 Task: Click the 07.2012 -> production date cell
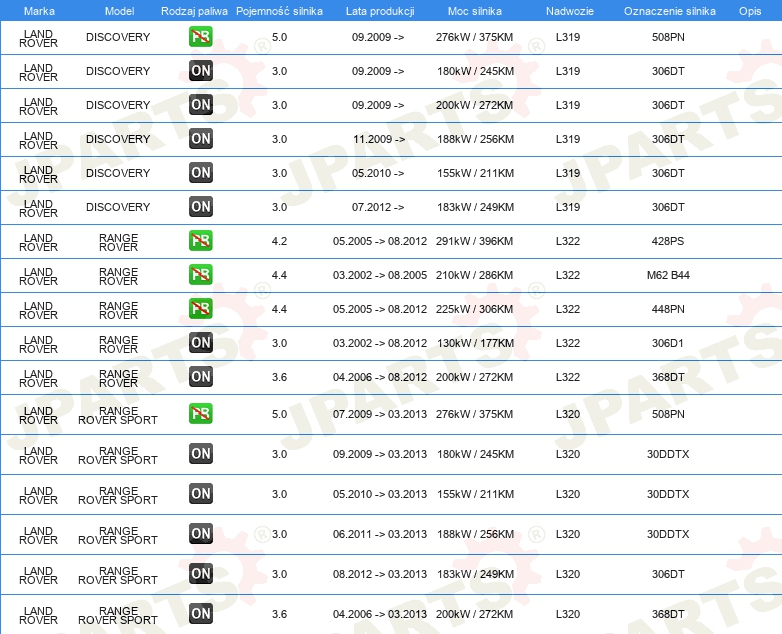coord(378,207)
